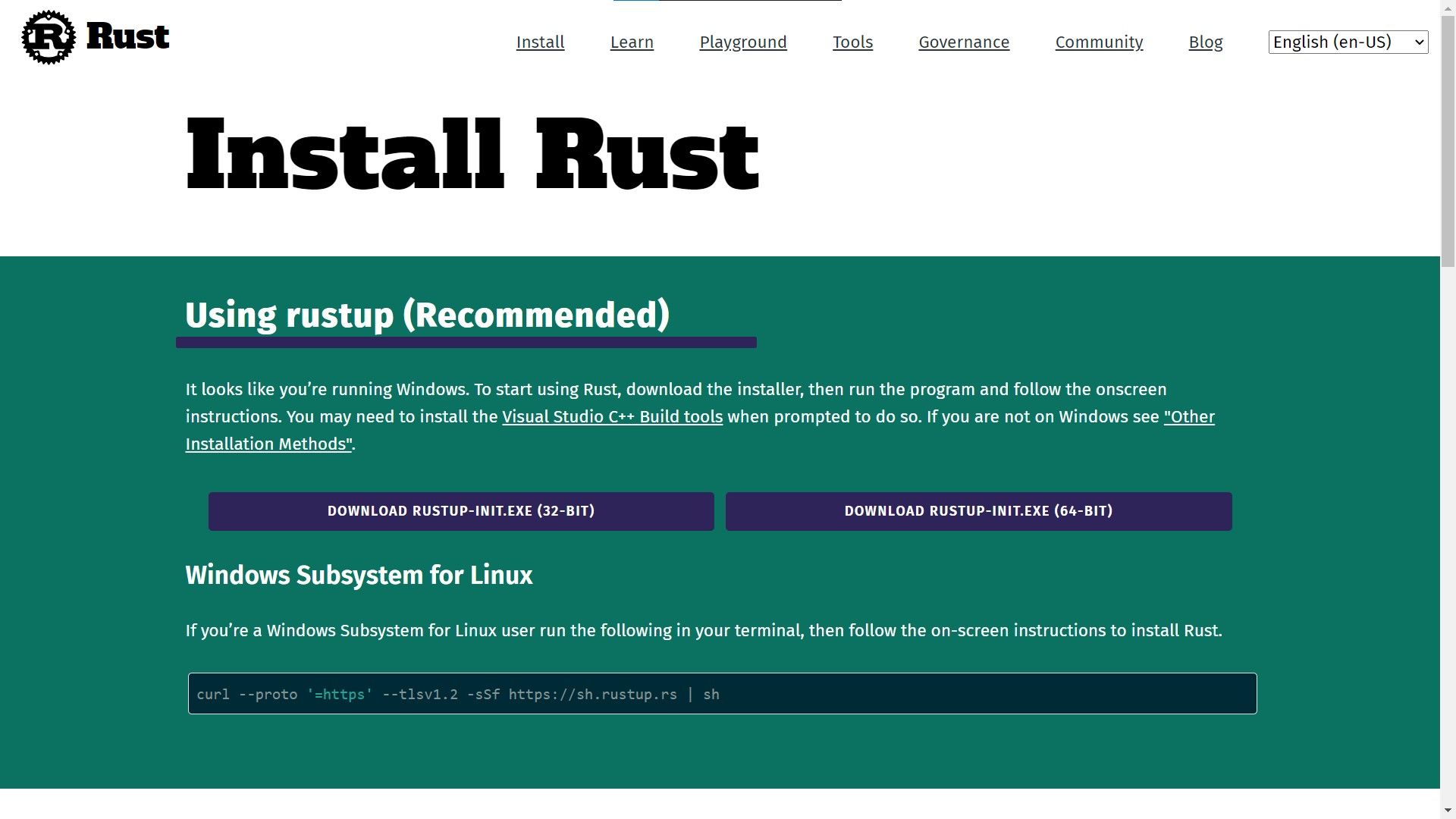The image size is (1456, 819).
Task: Open the Governance nav link
Action: coord(964,42)
